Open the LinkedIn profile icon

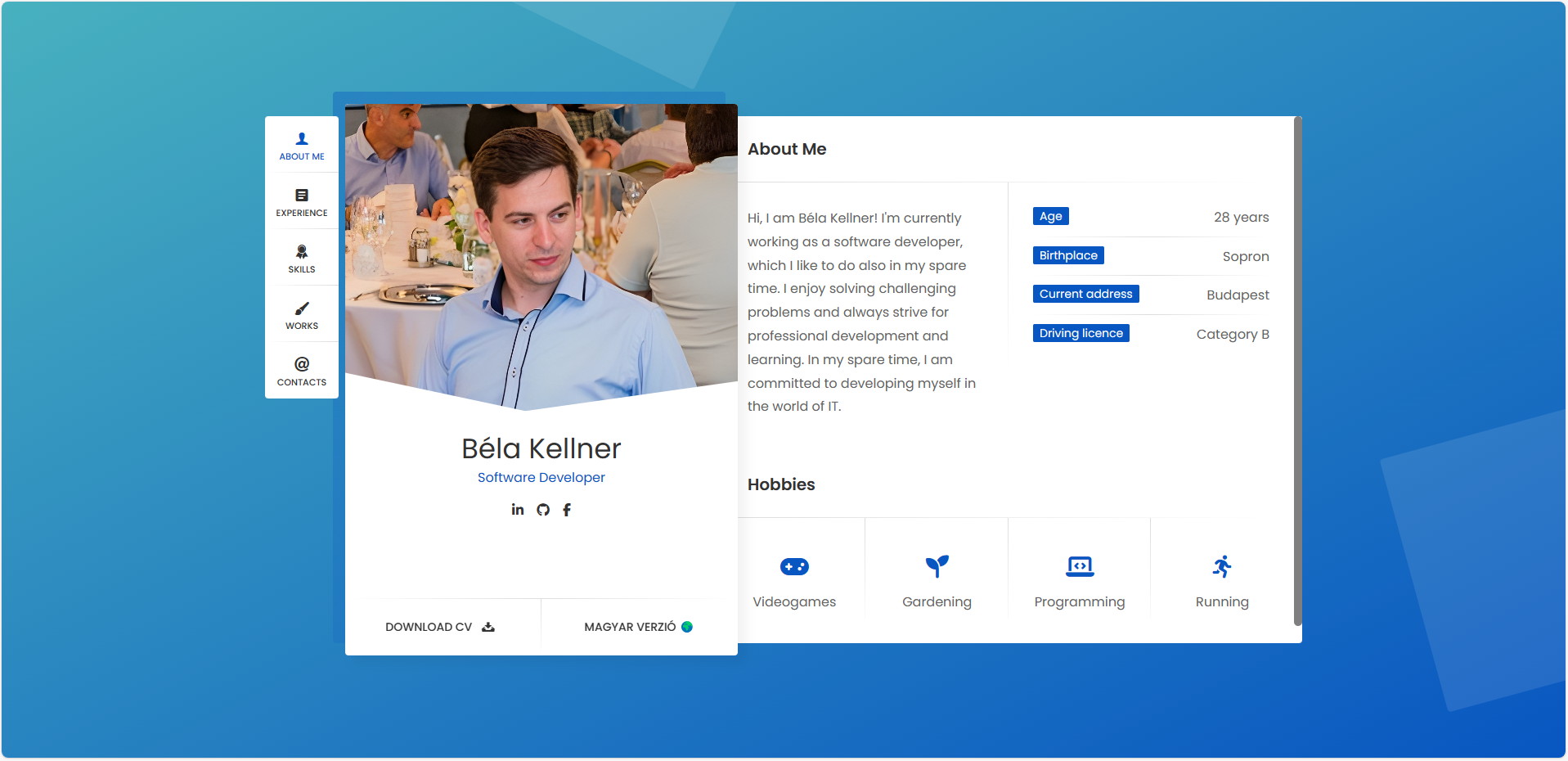pos(518,509)
